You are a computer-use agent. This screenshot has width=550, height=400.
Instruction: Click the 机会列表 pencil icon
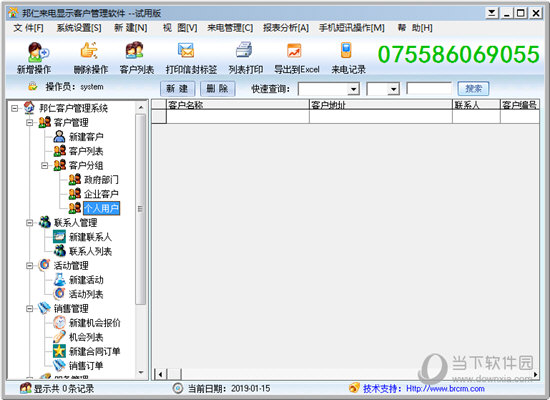(59, 337)
